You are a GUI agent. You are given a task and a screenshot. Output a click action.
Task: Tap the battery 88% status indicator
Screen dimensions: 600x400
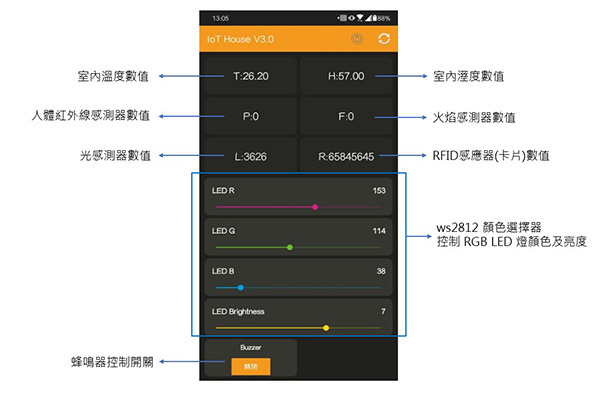pos(382,18)
